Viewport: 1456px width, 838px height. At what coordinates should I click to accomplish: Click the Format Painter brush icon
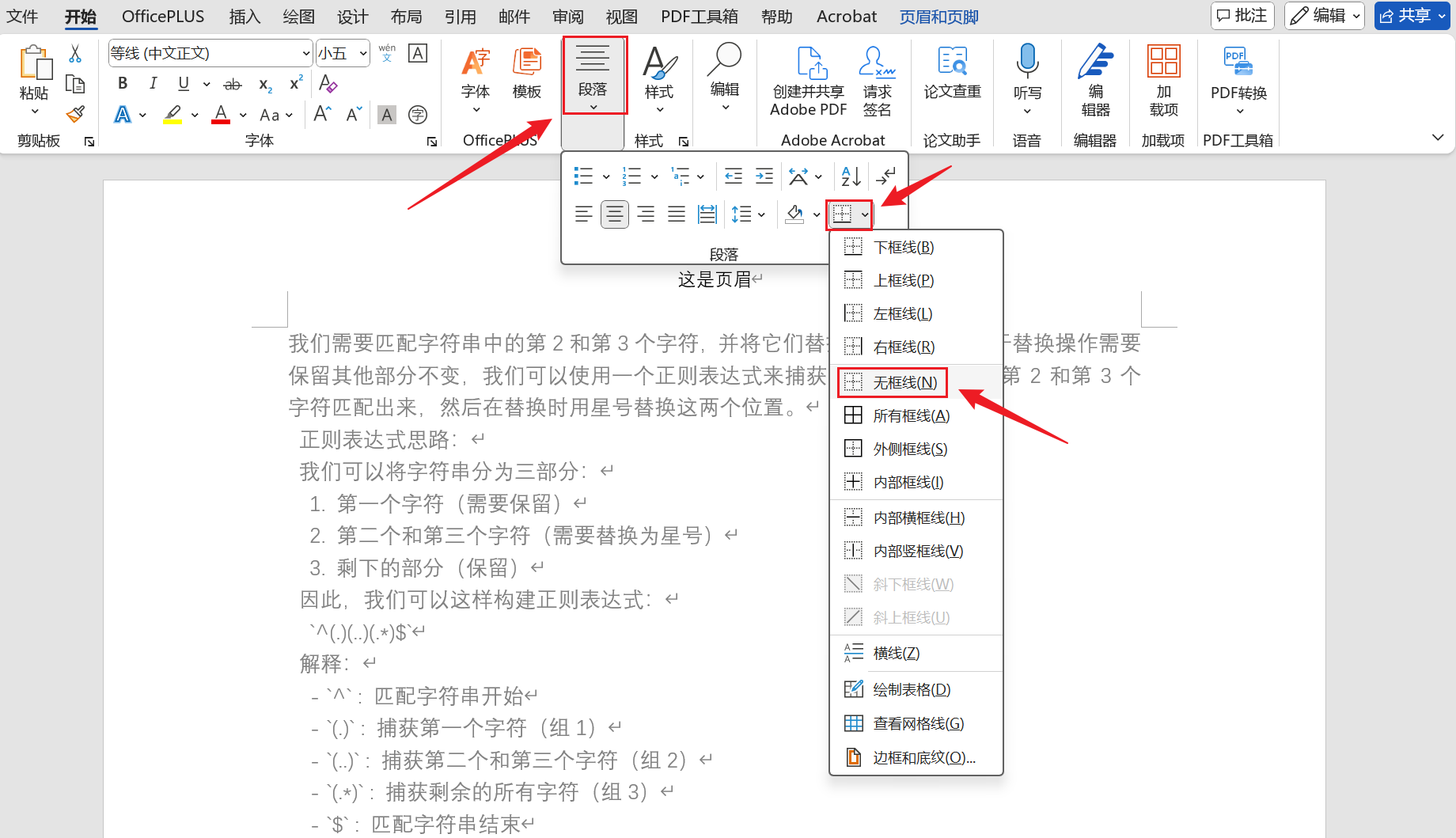coord(75,115)
